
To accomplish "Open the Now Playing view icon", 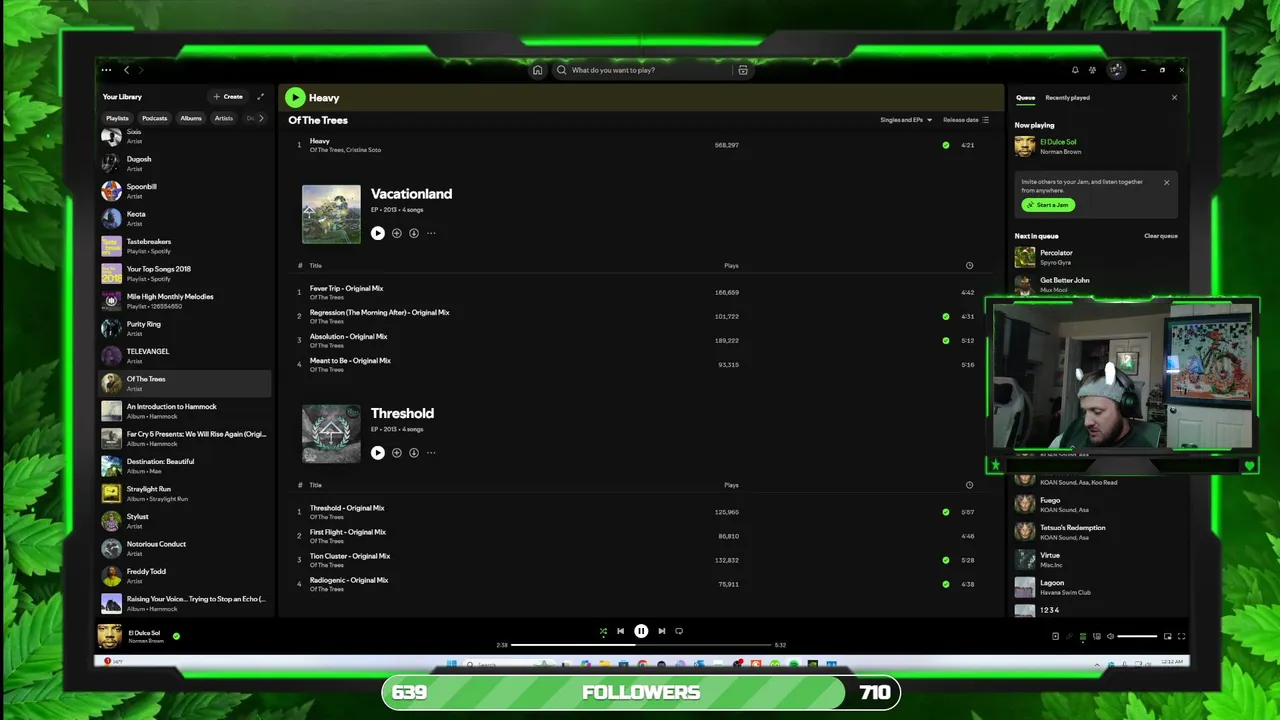I will pyautogui.click(x=1055, y=636).
